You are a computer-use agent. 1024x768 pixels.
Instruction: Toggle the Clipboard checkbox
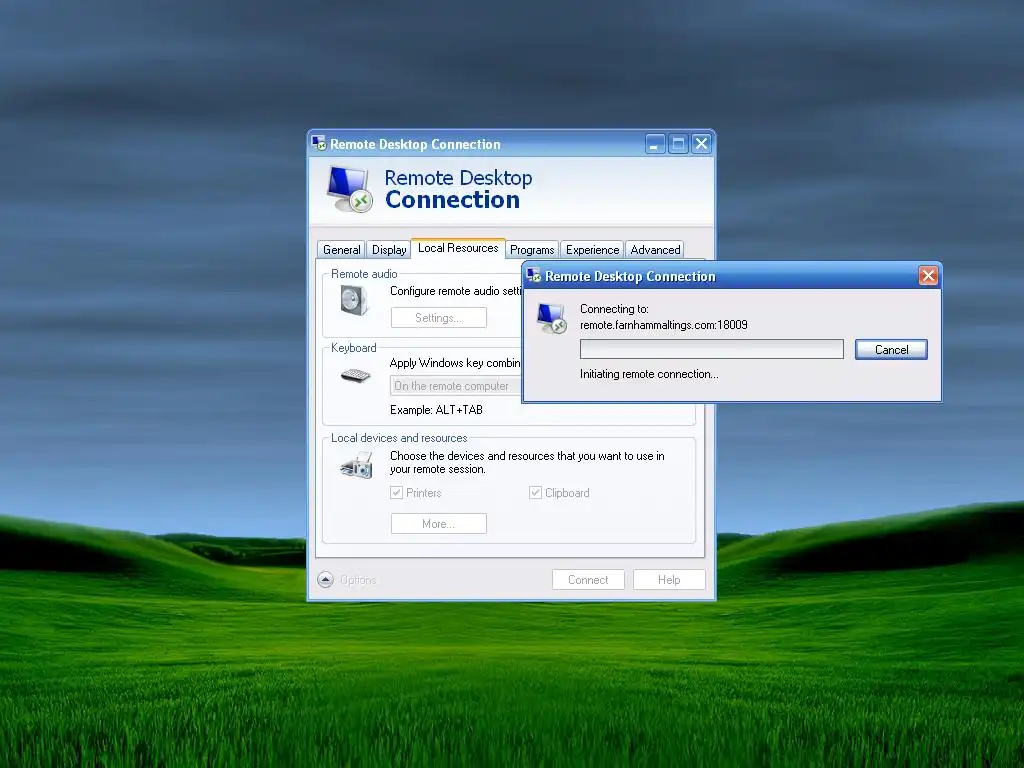click(x=535, y=492)
